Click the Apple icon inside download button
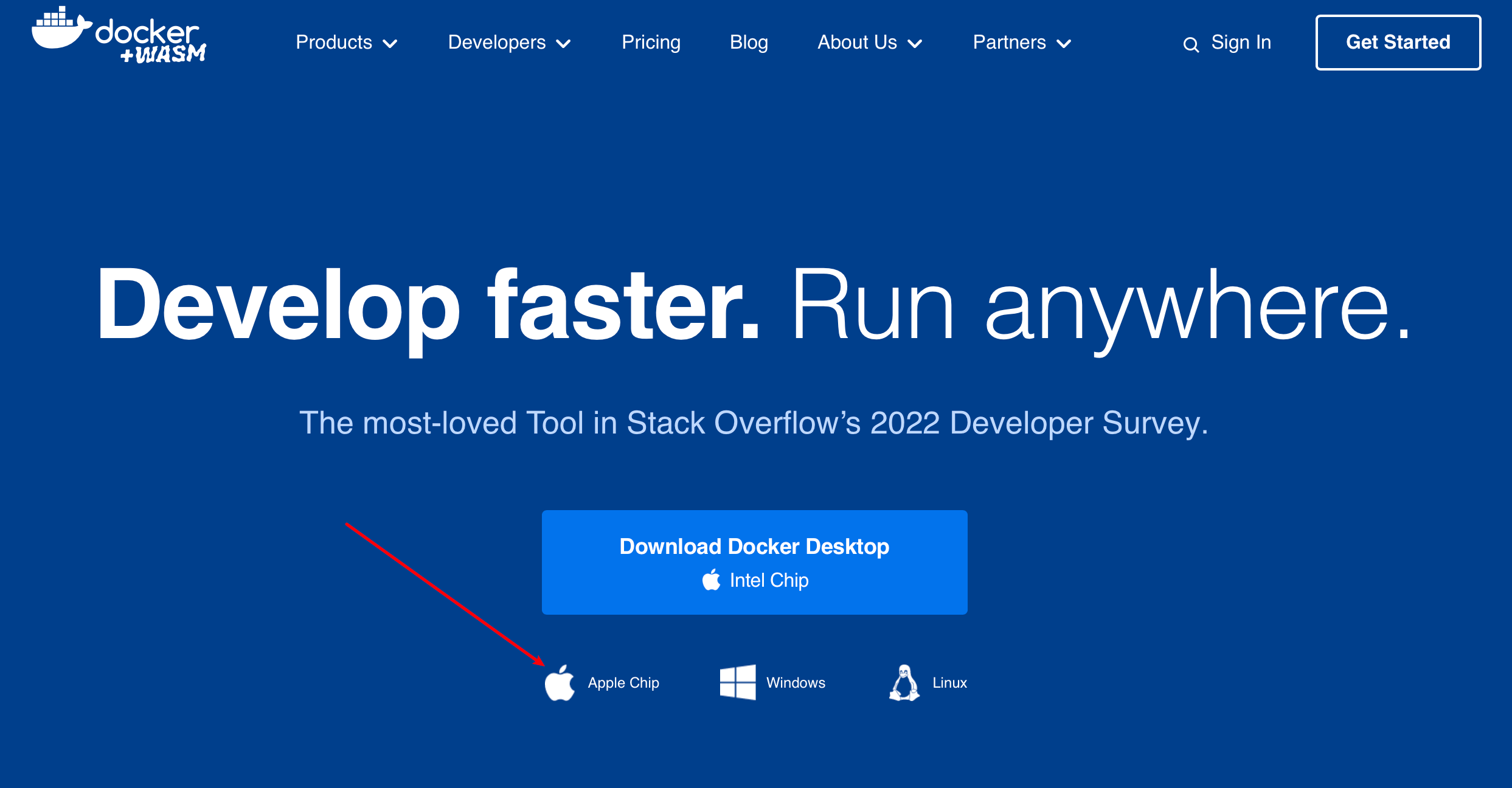1512x788 pixels. click(711, 580)
